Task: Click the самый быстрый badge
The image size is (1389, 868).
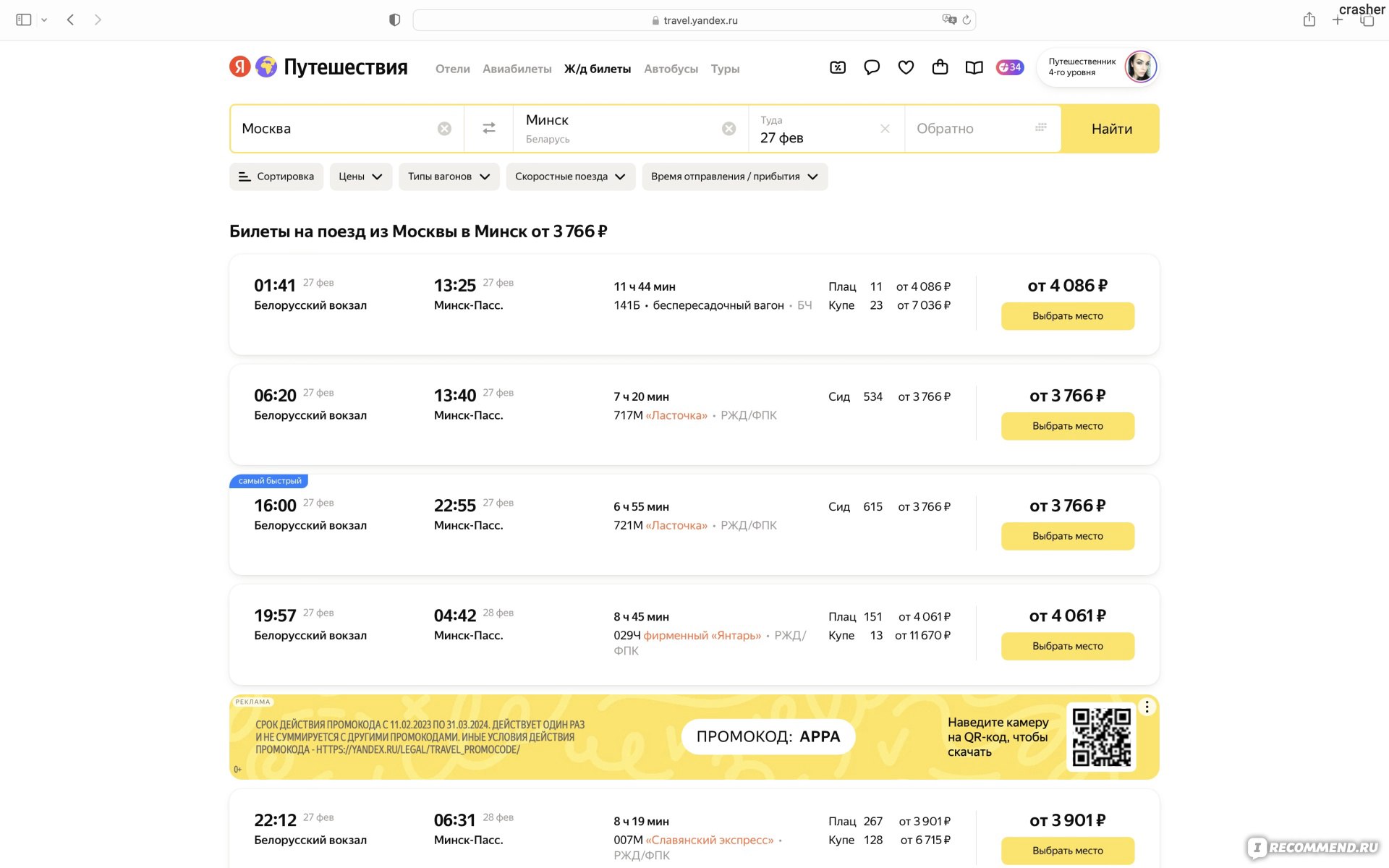Action: 269,481
